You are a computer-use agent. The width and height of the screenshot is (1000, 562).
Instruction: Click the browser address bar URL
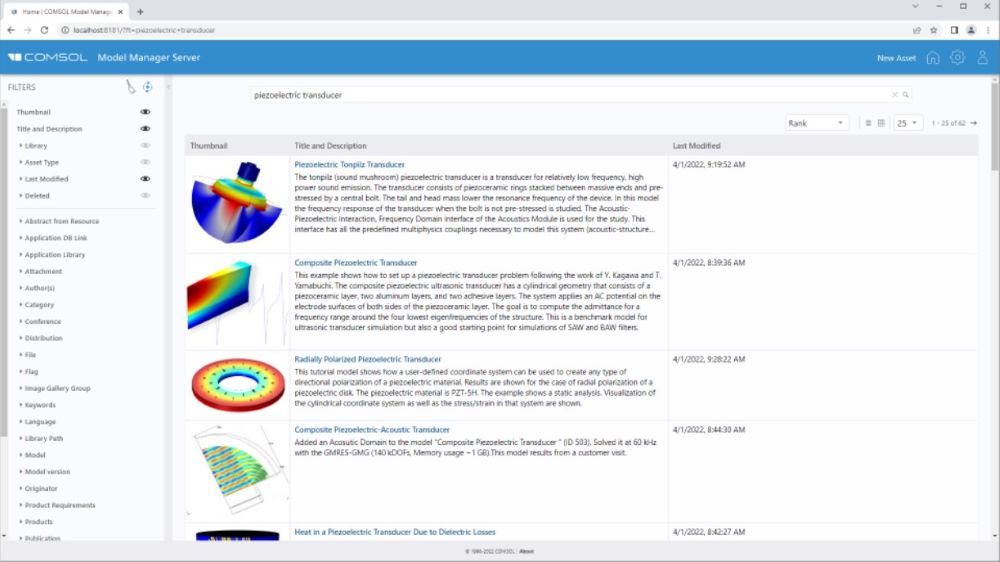pos(143,30)
